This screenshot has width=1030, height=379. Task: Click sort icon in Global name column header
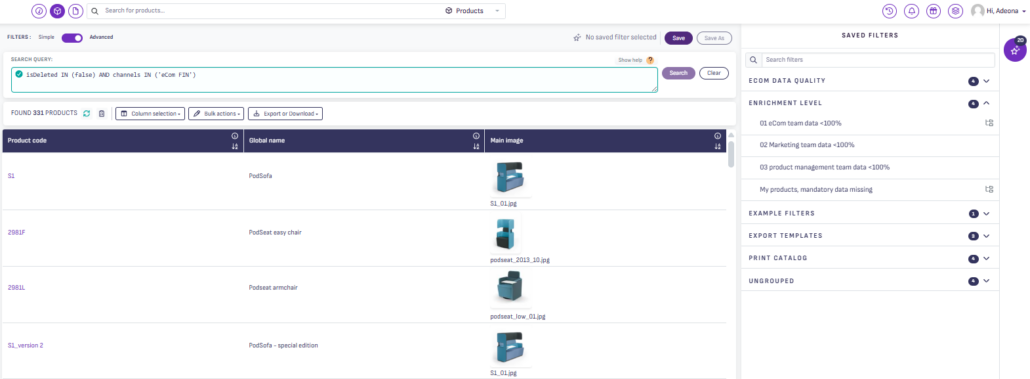(476, 146)
